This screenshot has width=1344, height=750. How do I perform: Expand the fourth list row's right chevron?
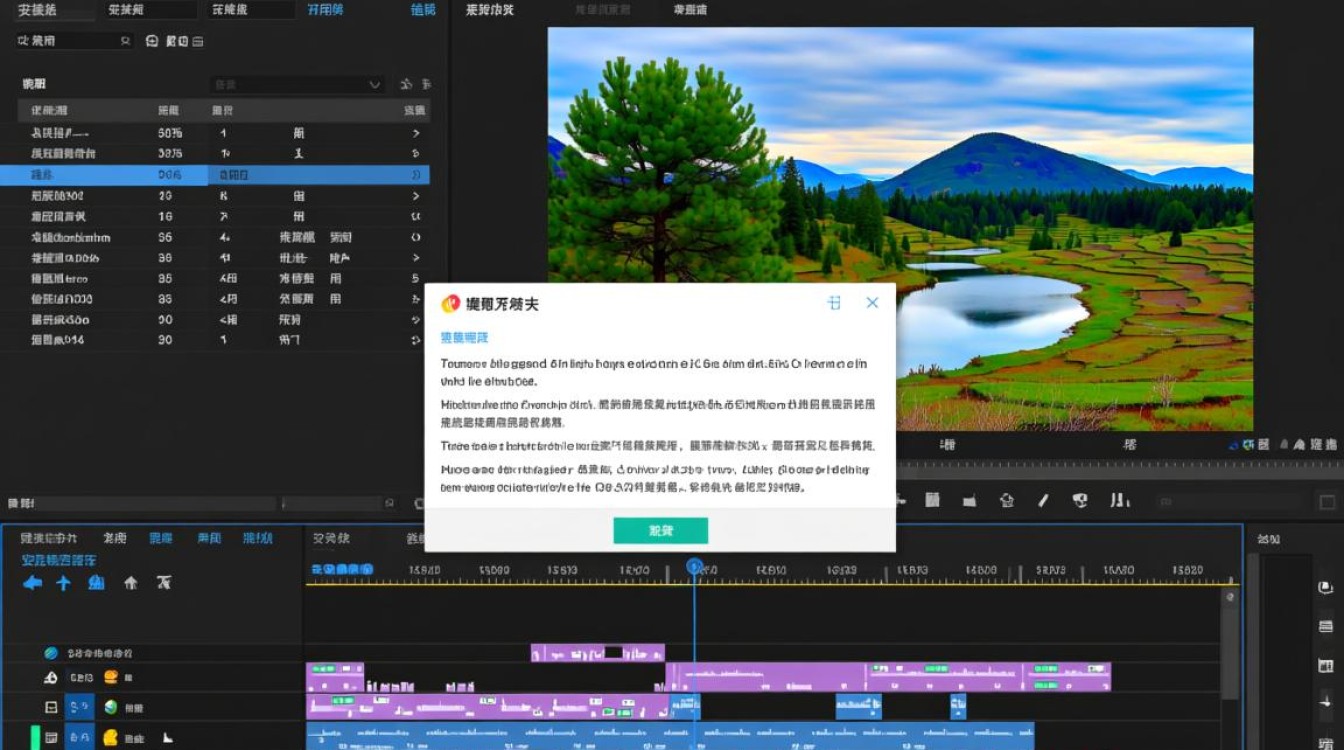click(416, 196)
